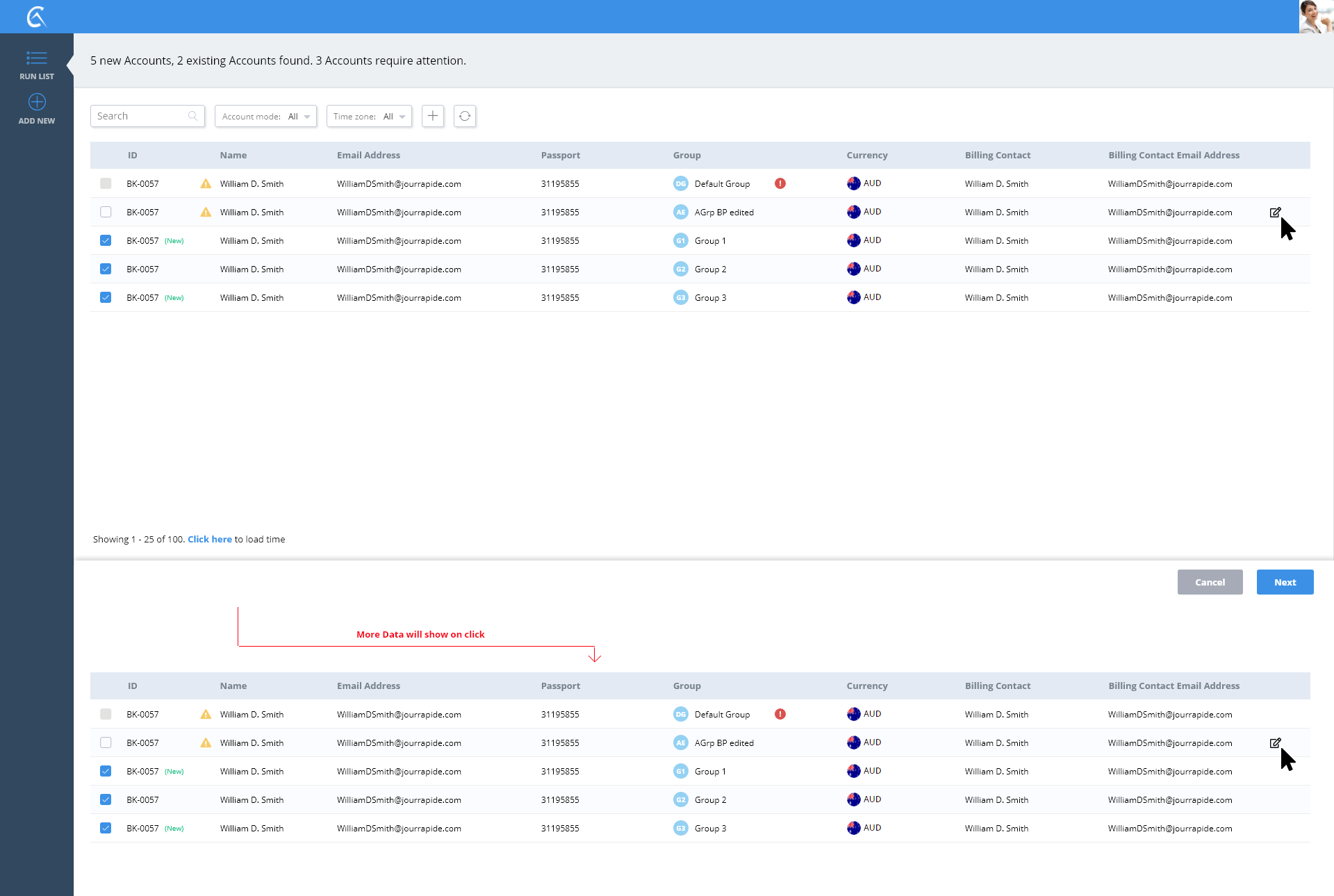Image resolution: width=1334 pixels, height=896 pixels.
Task: Click the red error icon beside Default Group in the upper table
Action: 780,183
